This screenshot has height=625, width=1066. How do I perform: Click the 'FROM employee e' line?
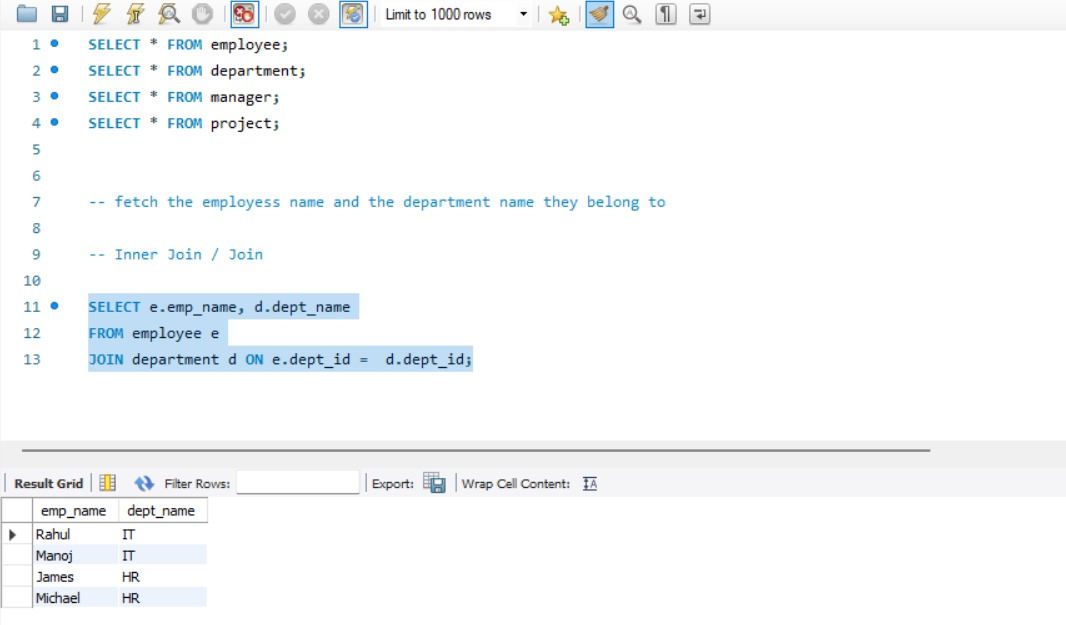pyautogui.click(x=154, y=333)
